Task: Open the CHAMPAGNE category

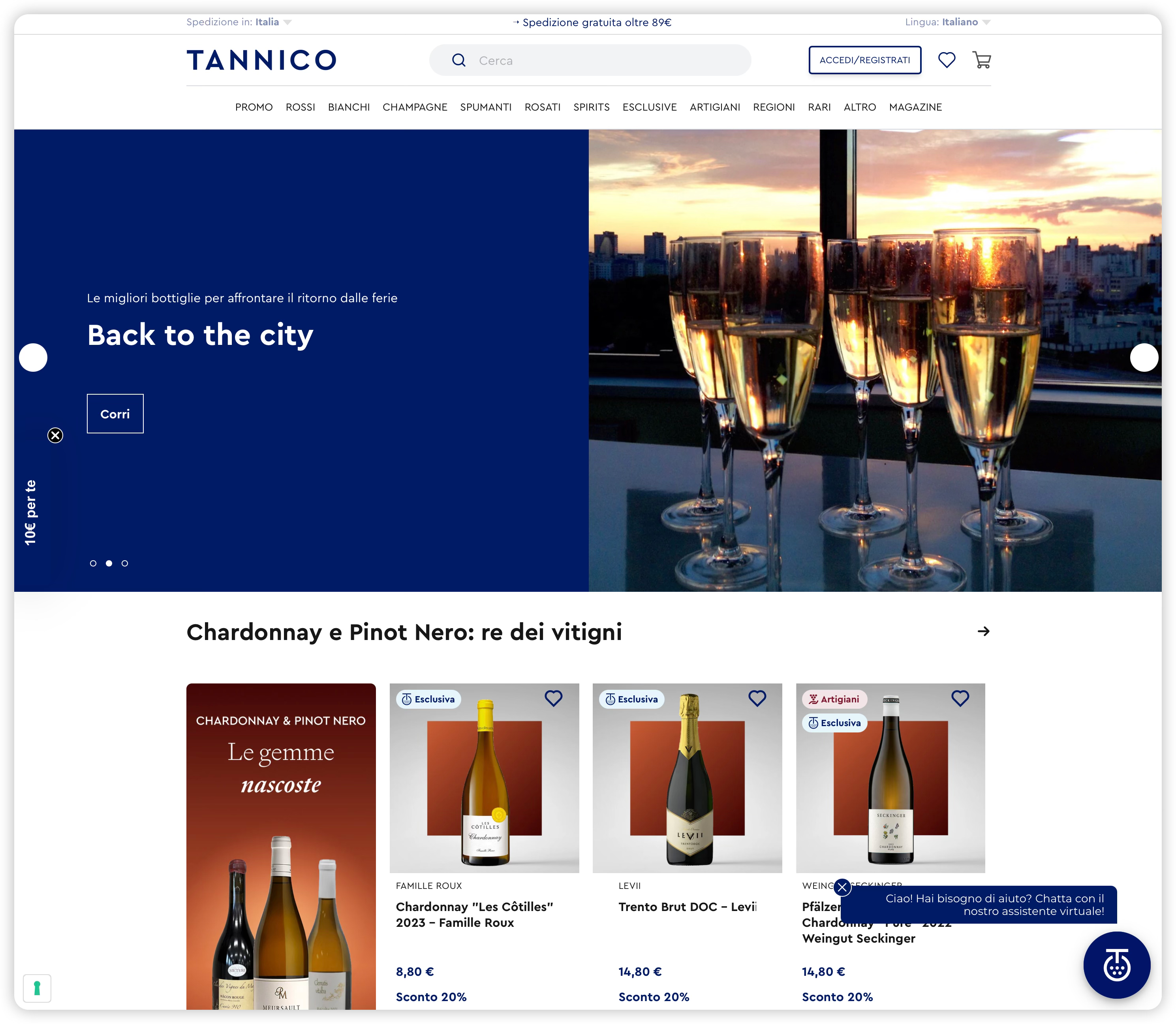Action: [x=415, y=107]
